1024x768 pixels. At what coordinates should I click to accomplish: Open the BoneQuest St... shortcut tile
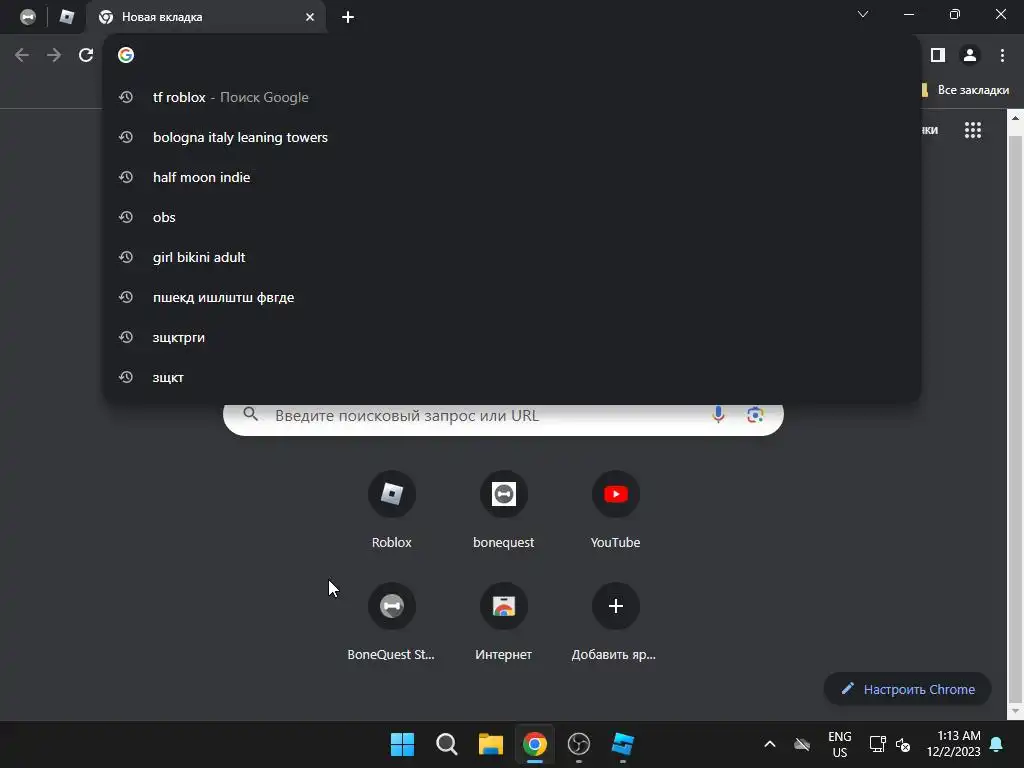pos(391,622)
